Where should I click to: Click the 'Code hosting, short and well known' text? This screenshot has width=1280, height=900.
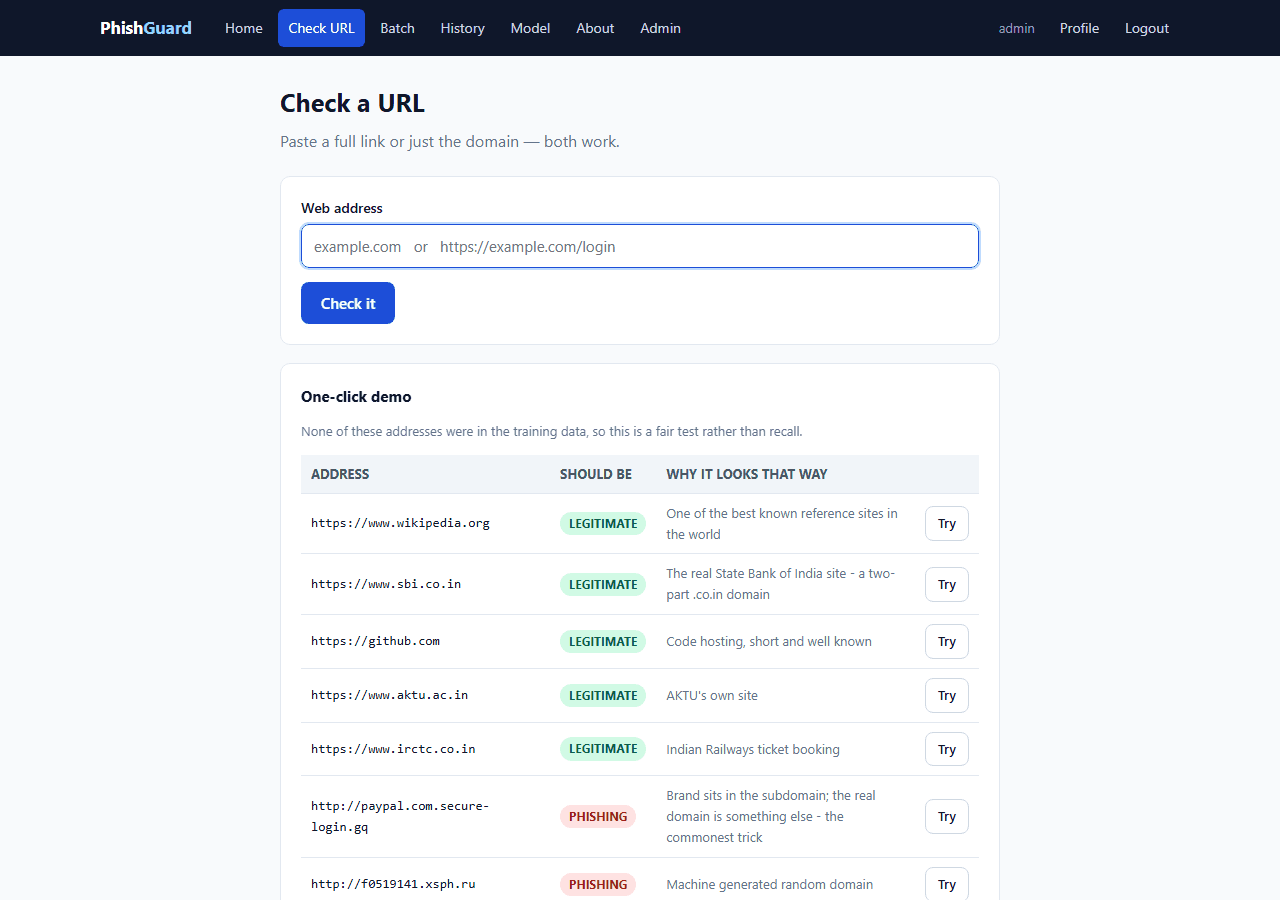click(x=769, y=641)
